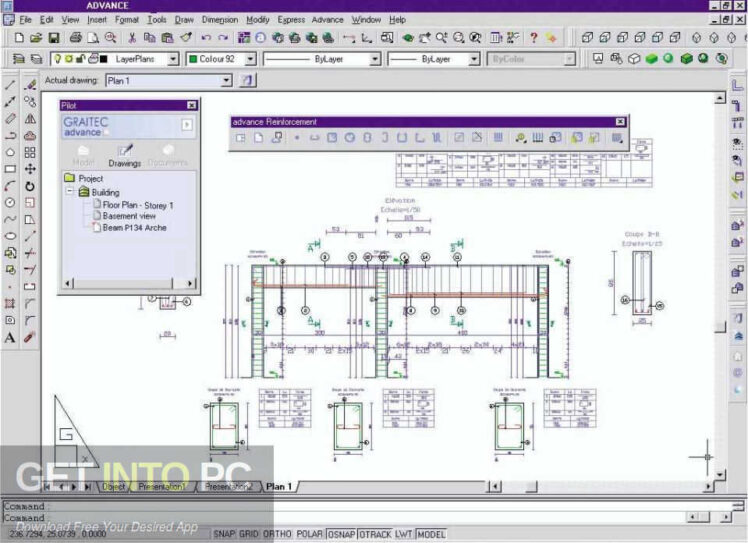Select the Array tool
This screenshot has width=748, height=543.
point(30,152)
